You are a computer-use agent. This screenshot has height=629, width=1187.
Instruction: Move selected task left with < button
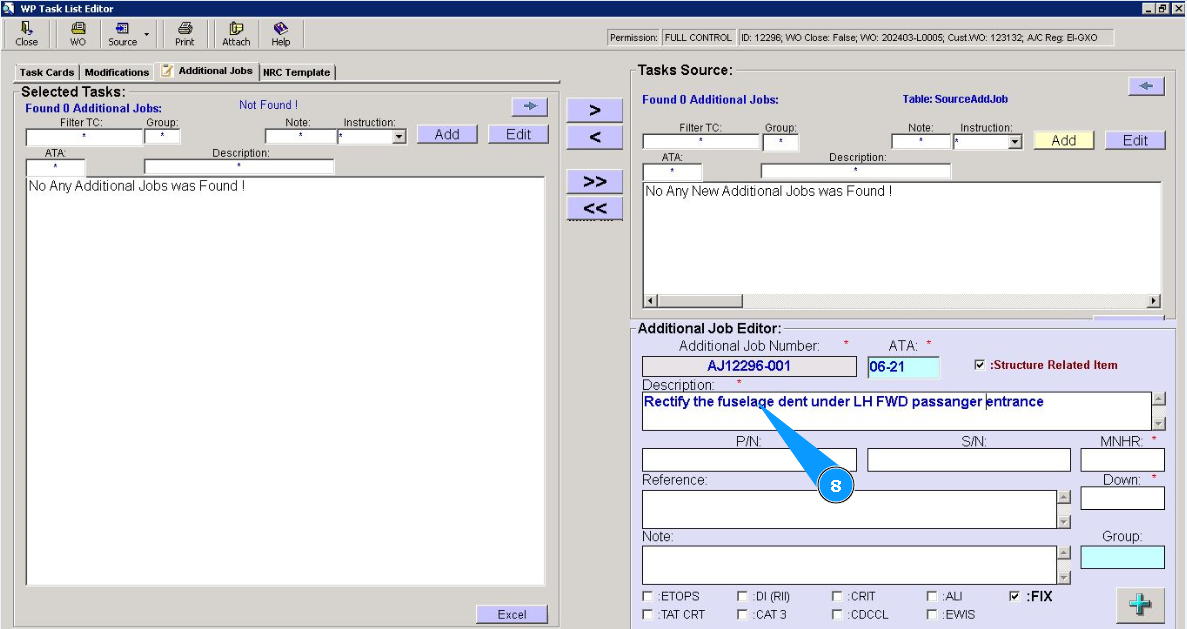point(595,137)
